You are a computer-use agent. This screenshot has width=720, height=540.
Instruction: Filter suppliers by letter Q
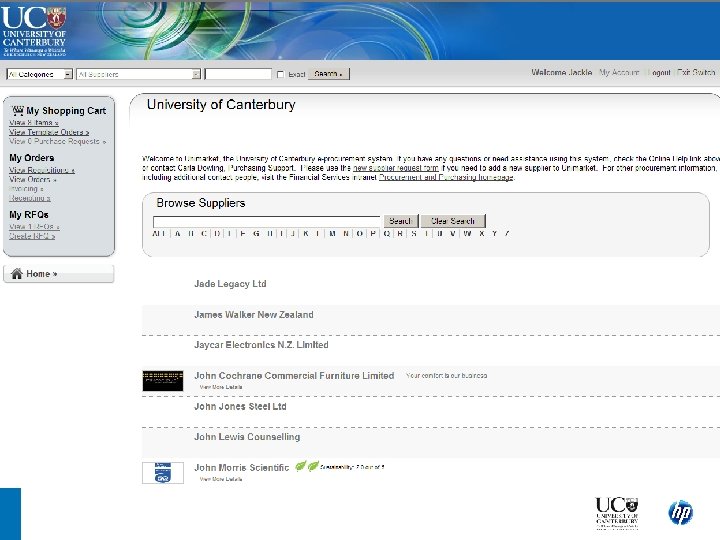pos(387,233)
